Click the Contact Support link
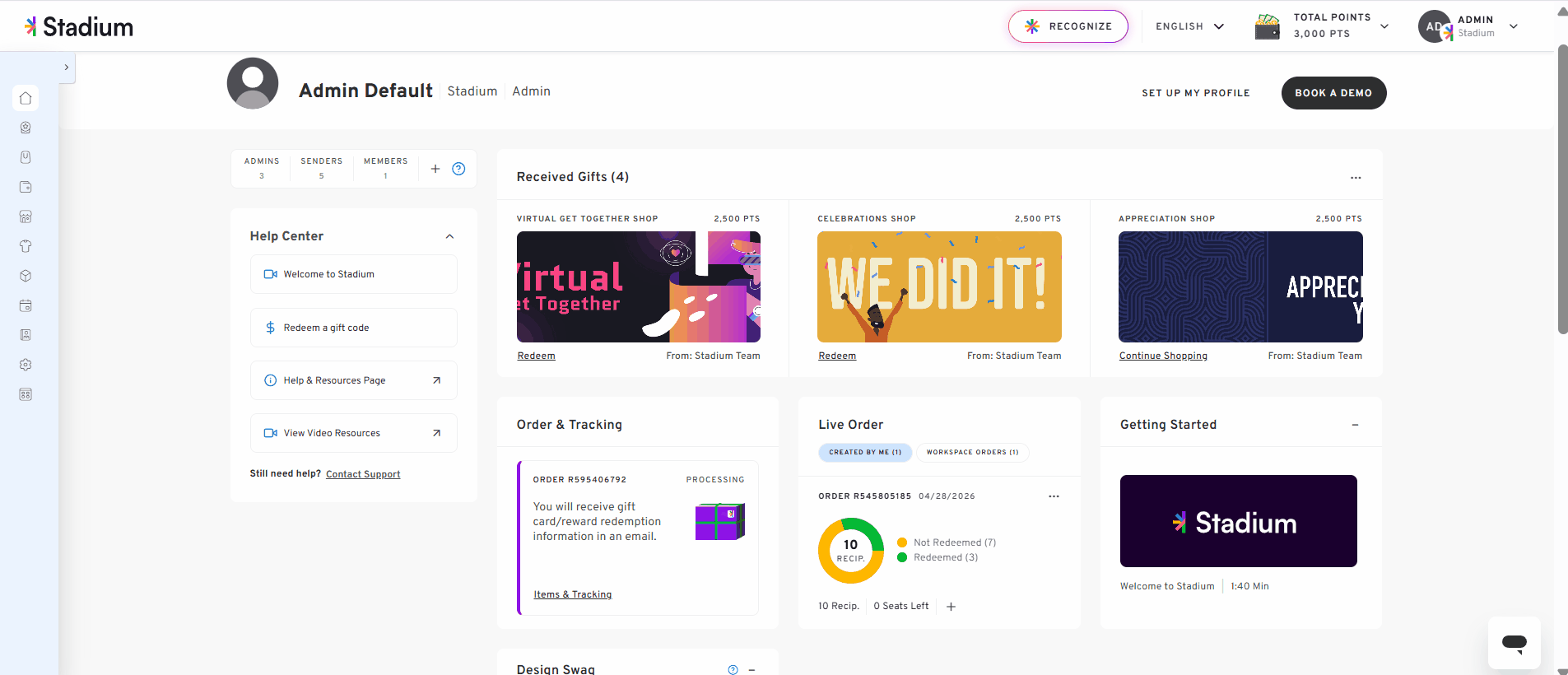The image size is (1568, 675). 363,474
